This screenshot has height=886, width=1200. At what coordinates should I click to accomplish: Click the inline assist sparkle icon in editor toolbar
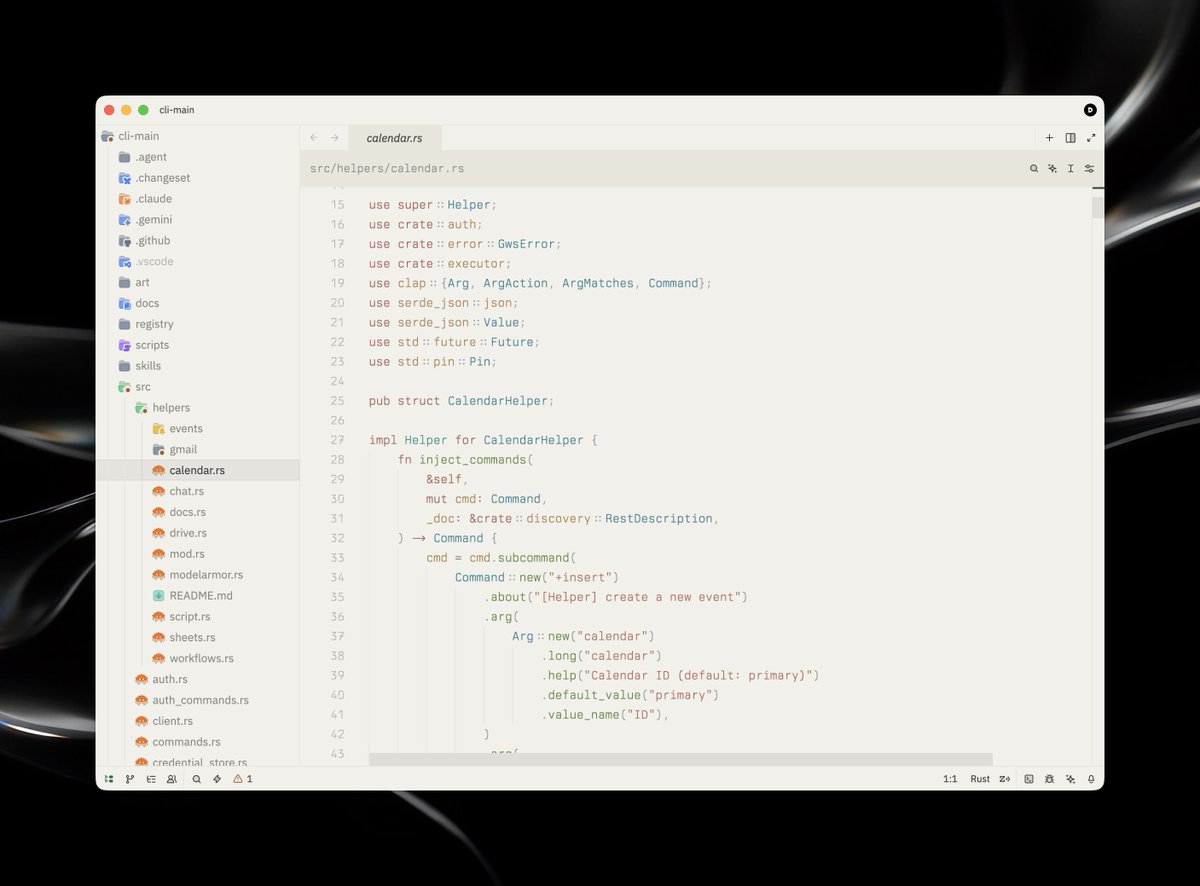1052,169
